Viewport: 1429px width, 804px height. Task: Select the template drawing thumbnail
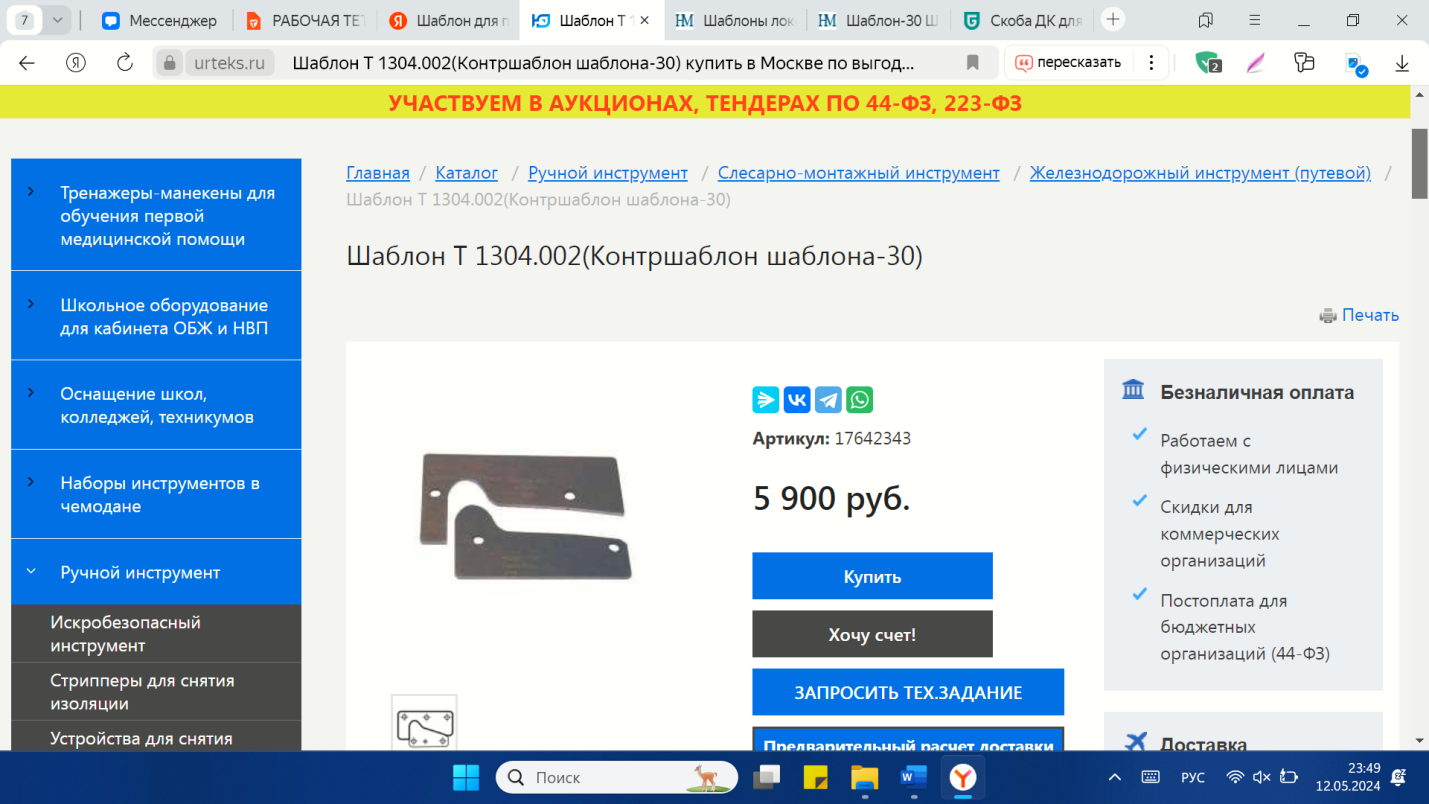click(x=424, y=724)
